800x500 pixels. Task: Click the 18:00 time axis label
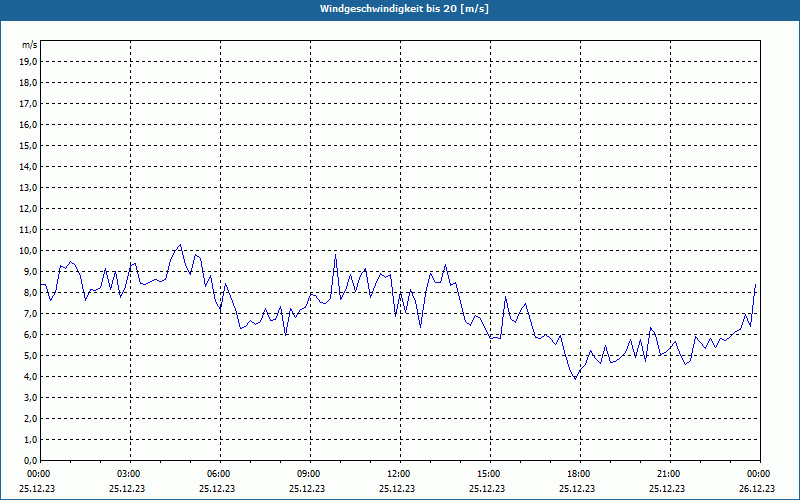click(x=580, y=474)
